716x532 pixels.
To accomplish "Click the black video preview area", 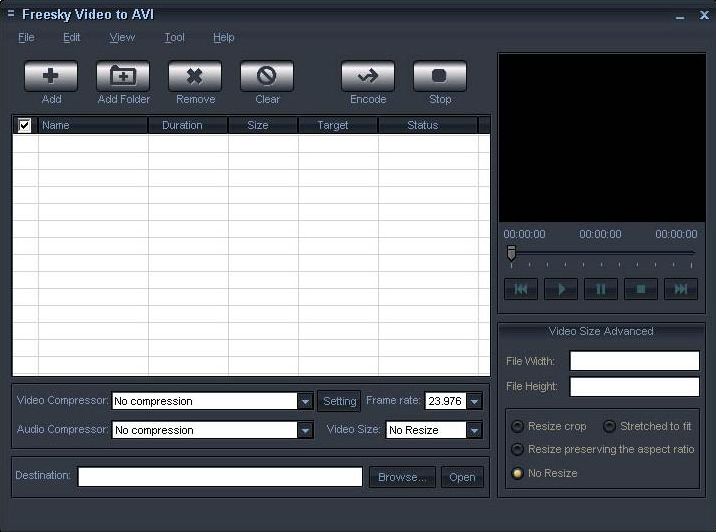I will (x=602, y=138).
